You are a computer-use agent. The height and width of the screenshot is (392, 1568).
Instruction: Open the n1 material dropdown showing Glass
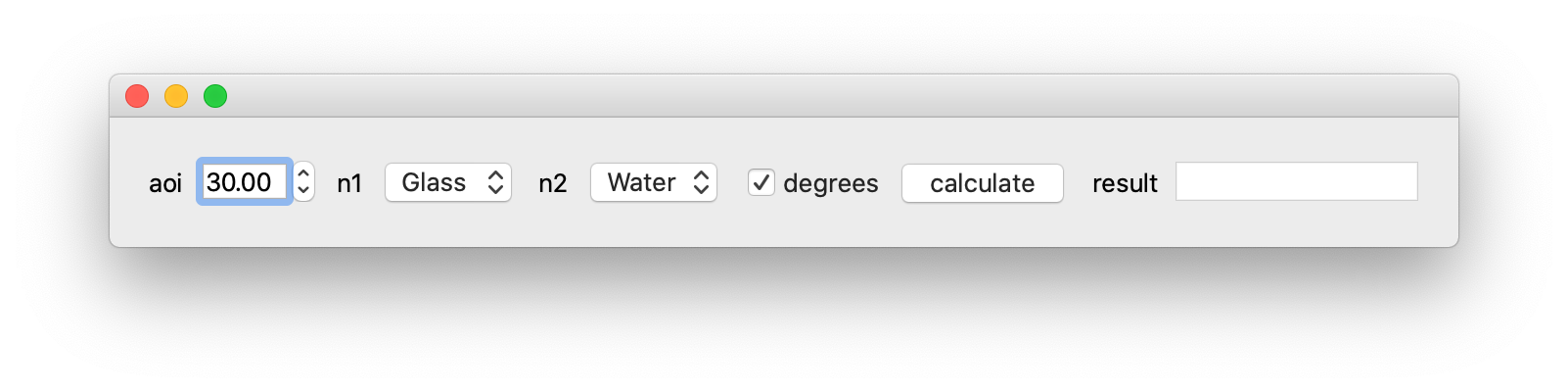(448, 182)
